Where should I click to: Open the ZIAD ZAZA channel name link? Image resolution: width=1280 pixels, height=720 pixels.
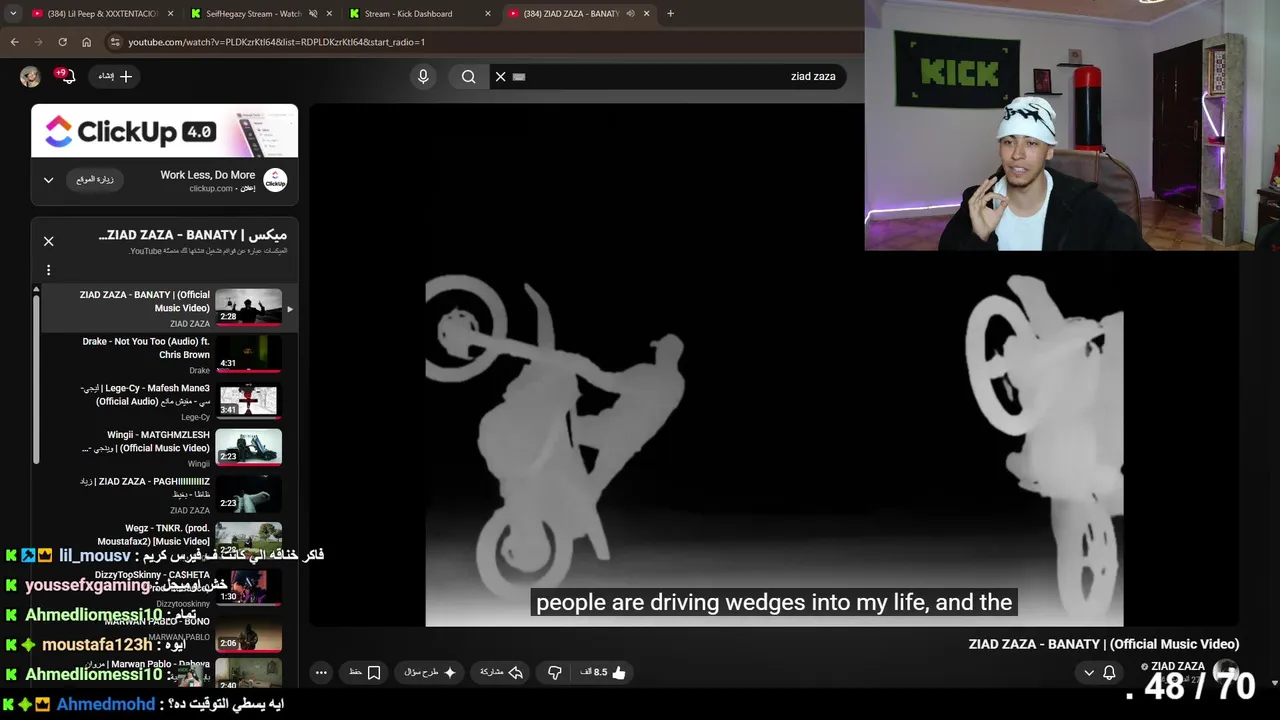pos(1178,666)
